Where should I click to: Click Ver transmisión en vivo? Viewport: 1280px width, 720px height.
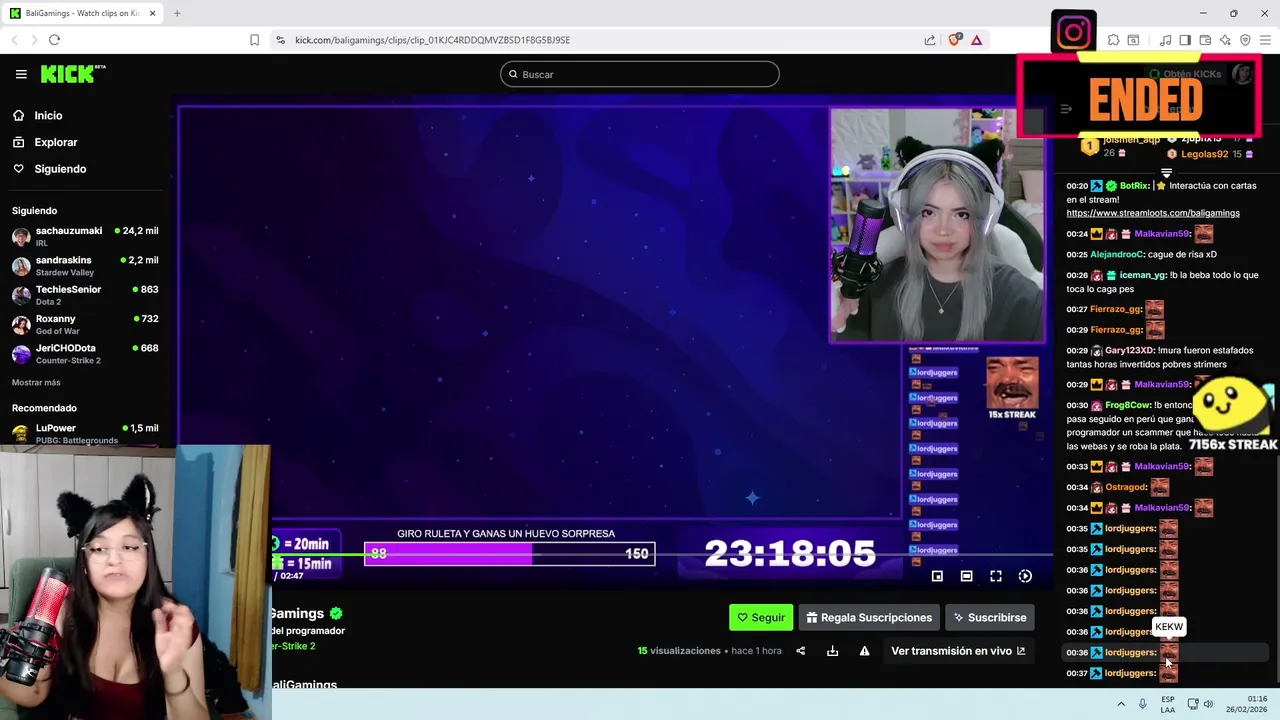[x=958, y=651]
